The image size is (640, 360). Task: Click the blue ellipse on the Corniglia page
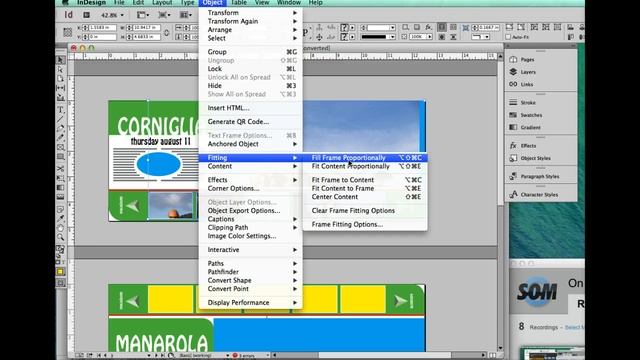coord(158,164)
